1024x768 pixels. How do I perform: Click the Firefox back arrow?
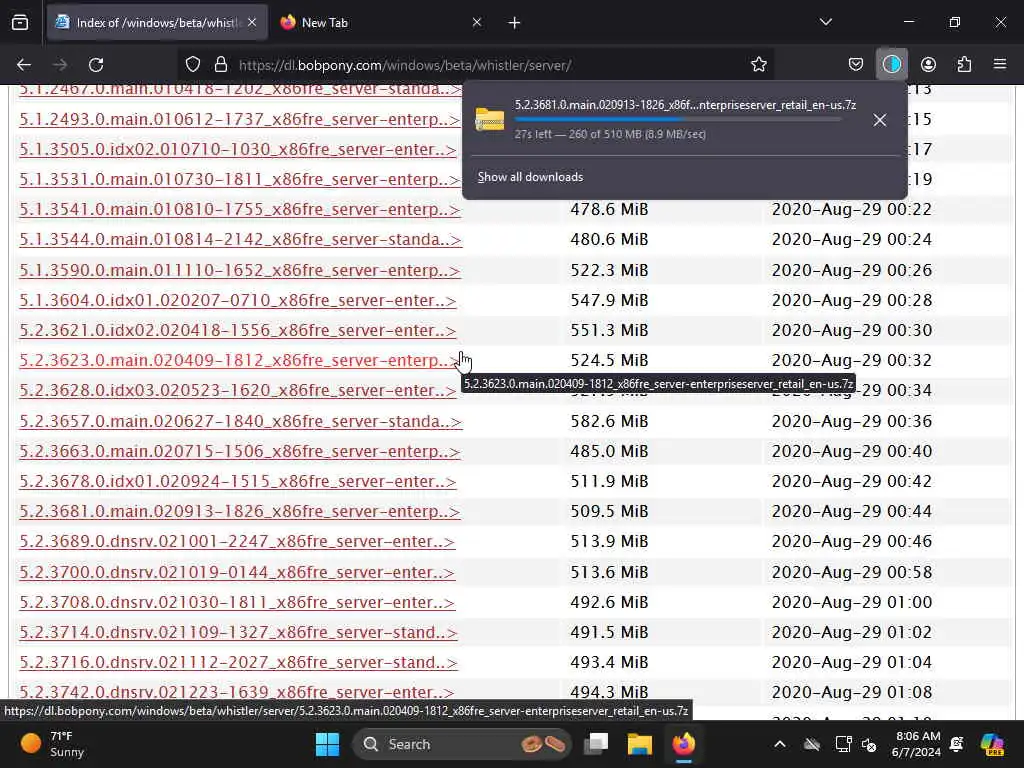[x=24, y=65]
